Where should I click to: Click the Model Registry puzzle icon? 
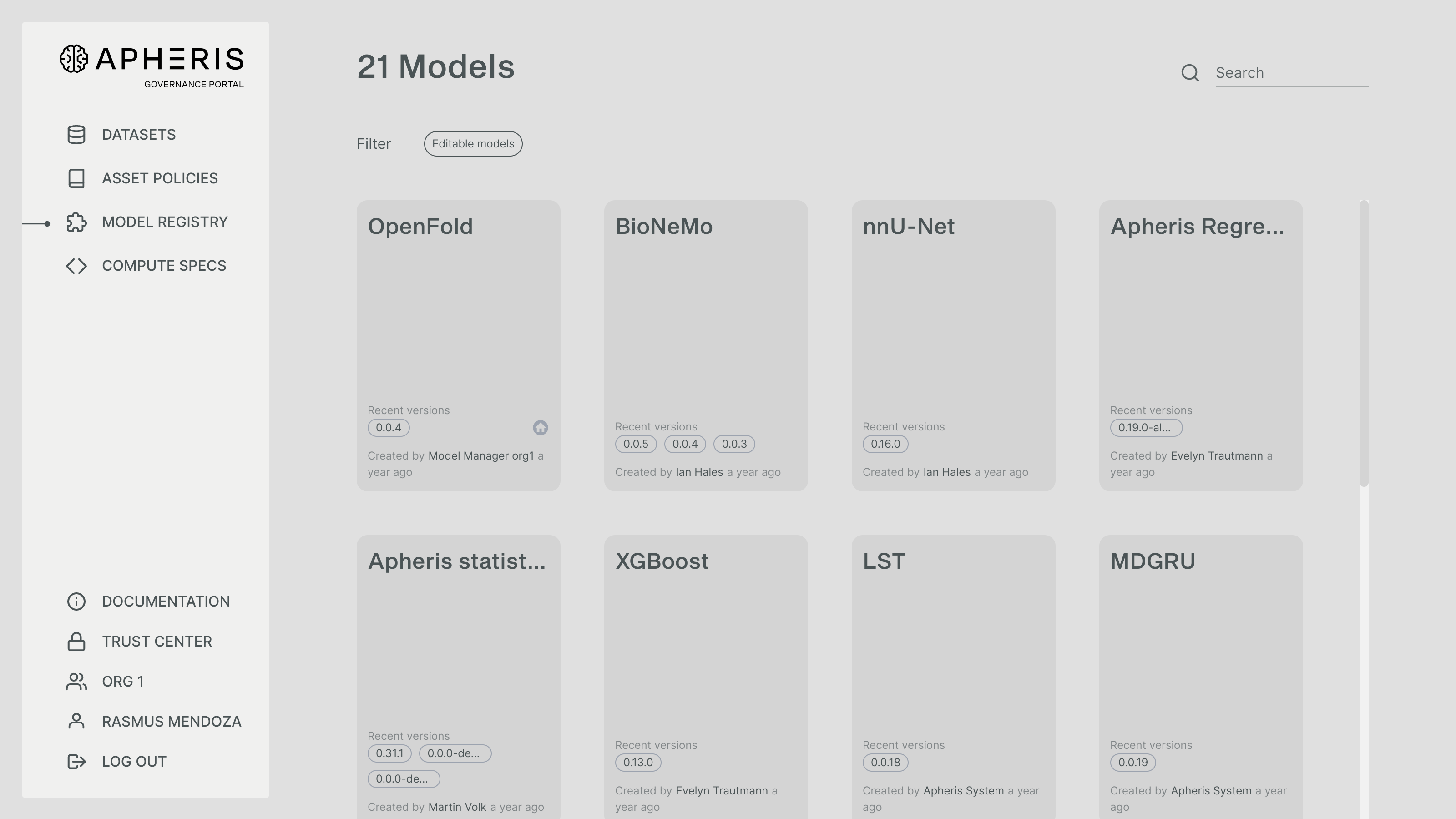(x=76, y=222)
